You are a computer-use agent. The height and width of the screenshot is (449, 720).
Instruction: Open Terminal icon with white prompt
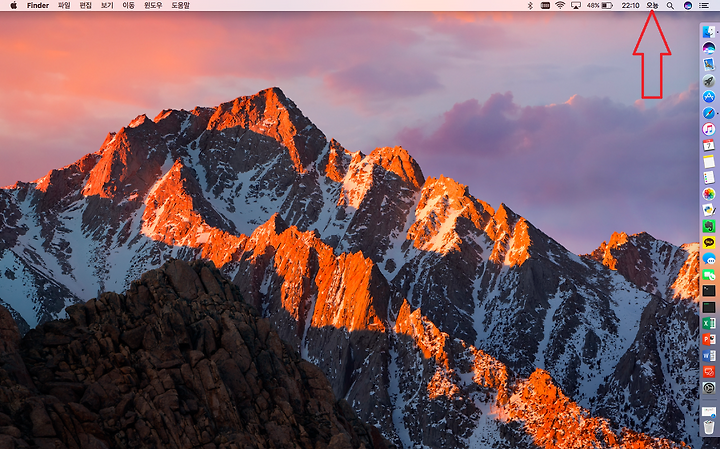pos(709,291)
